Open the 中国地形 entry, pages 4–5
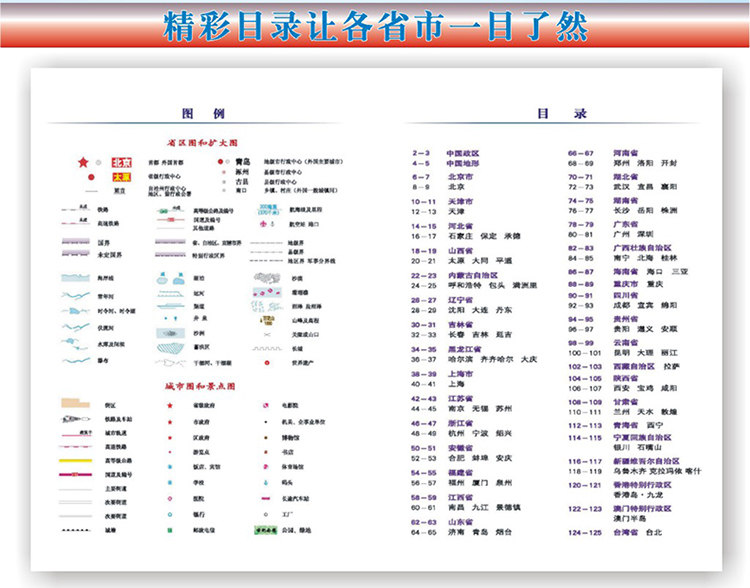This screenshot has height=588, width=750. pos(463,163)
